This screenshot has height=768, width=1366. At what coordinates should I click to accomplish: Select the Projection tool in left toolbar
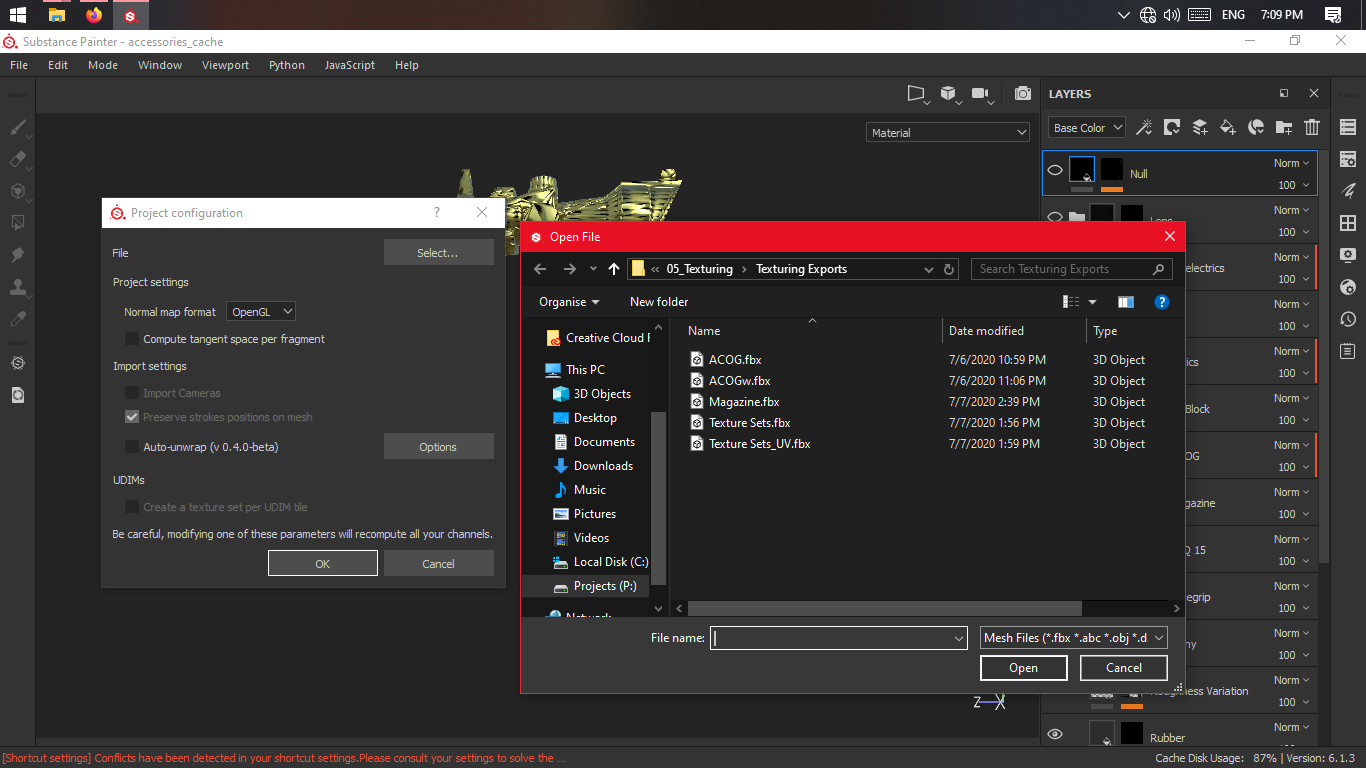pos(17,191)
